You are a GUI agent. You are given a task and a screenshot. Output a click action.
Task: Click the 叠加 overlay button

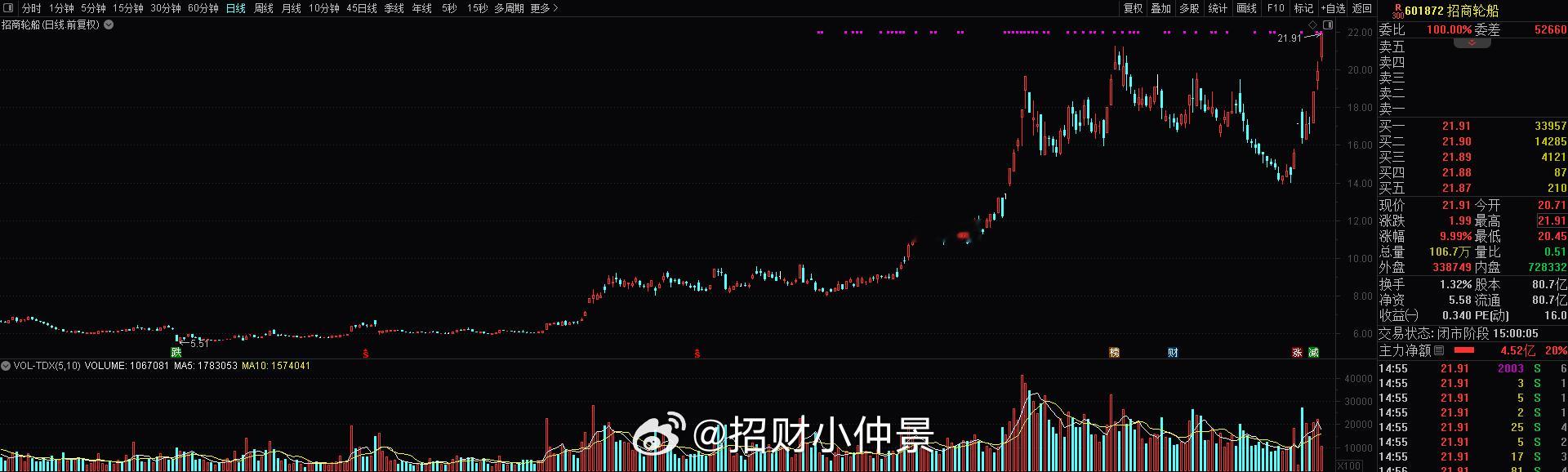tap(1160, 8)
